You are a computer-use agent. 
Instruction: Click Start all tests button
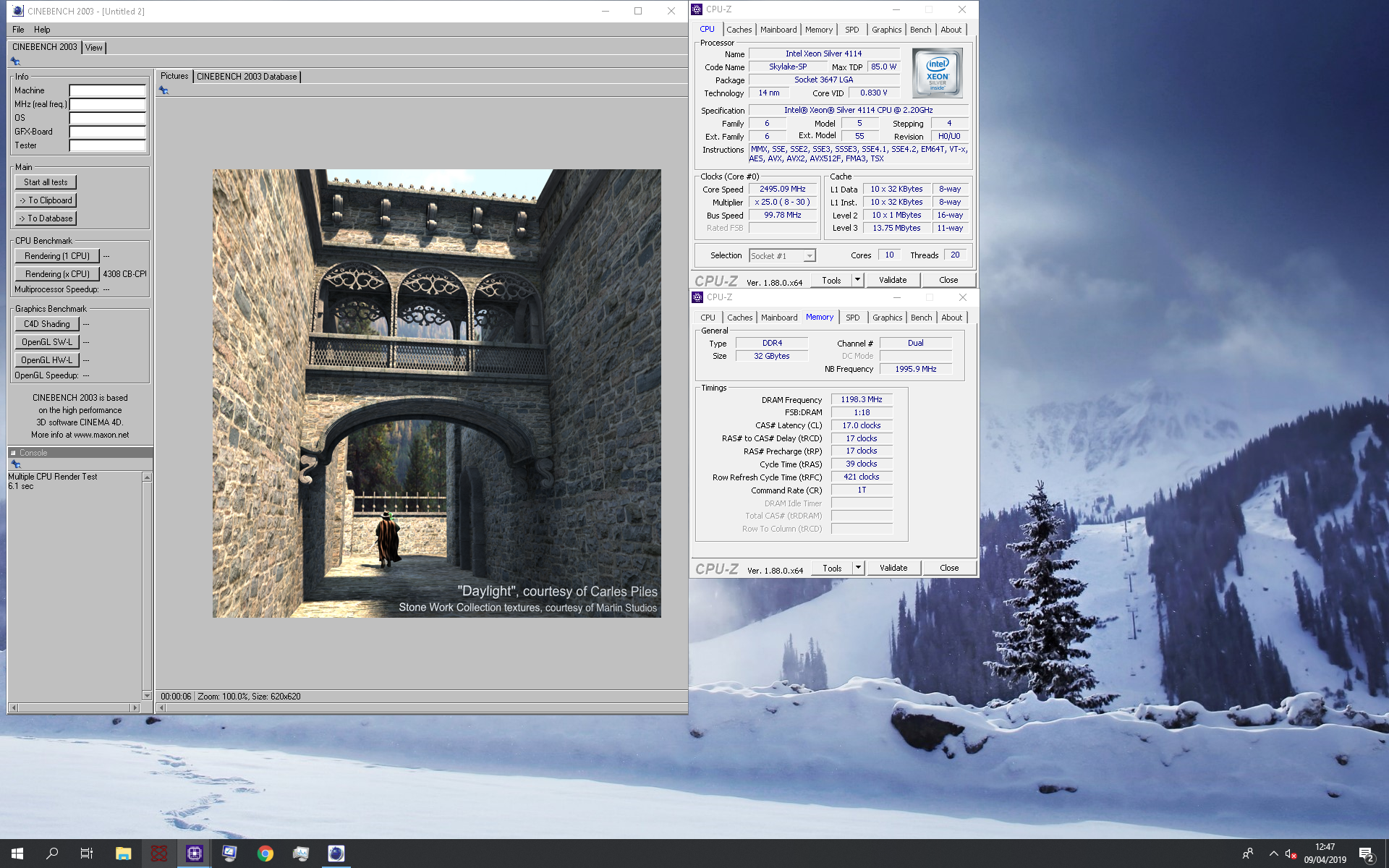[46, 182]
